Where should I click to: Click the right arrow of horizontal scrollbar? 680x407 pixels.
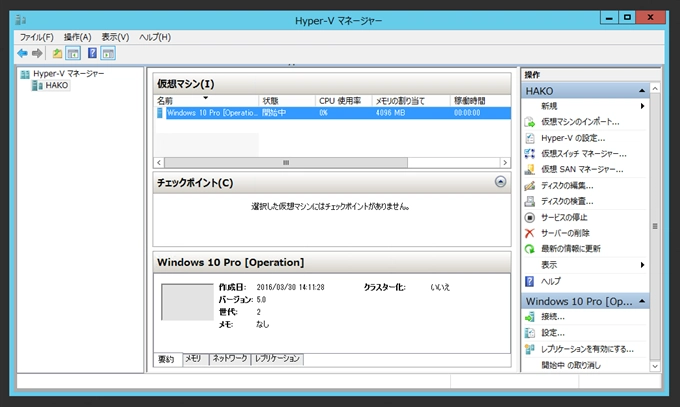[505, 163]
